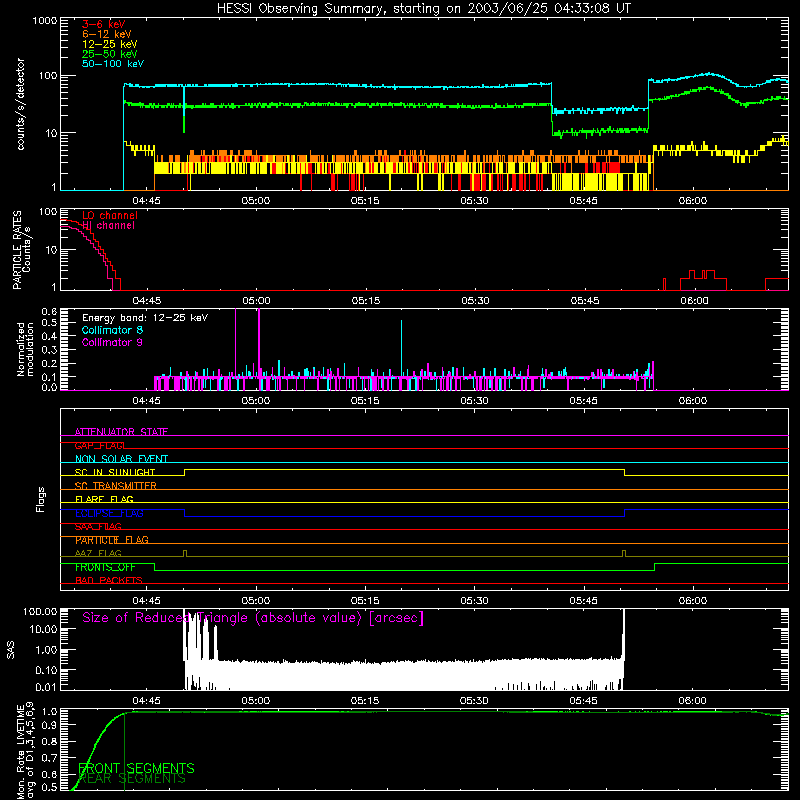Click the 25-50 keV green legend label
The height and width of the screenshot is (800, 800).
coord(110,54)
